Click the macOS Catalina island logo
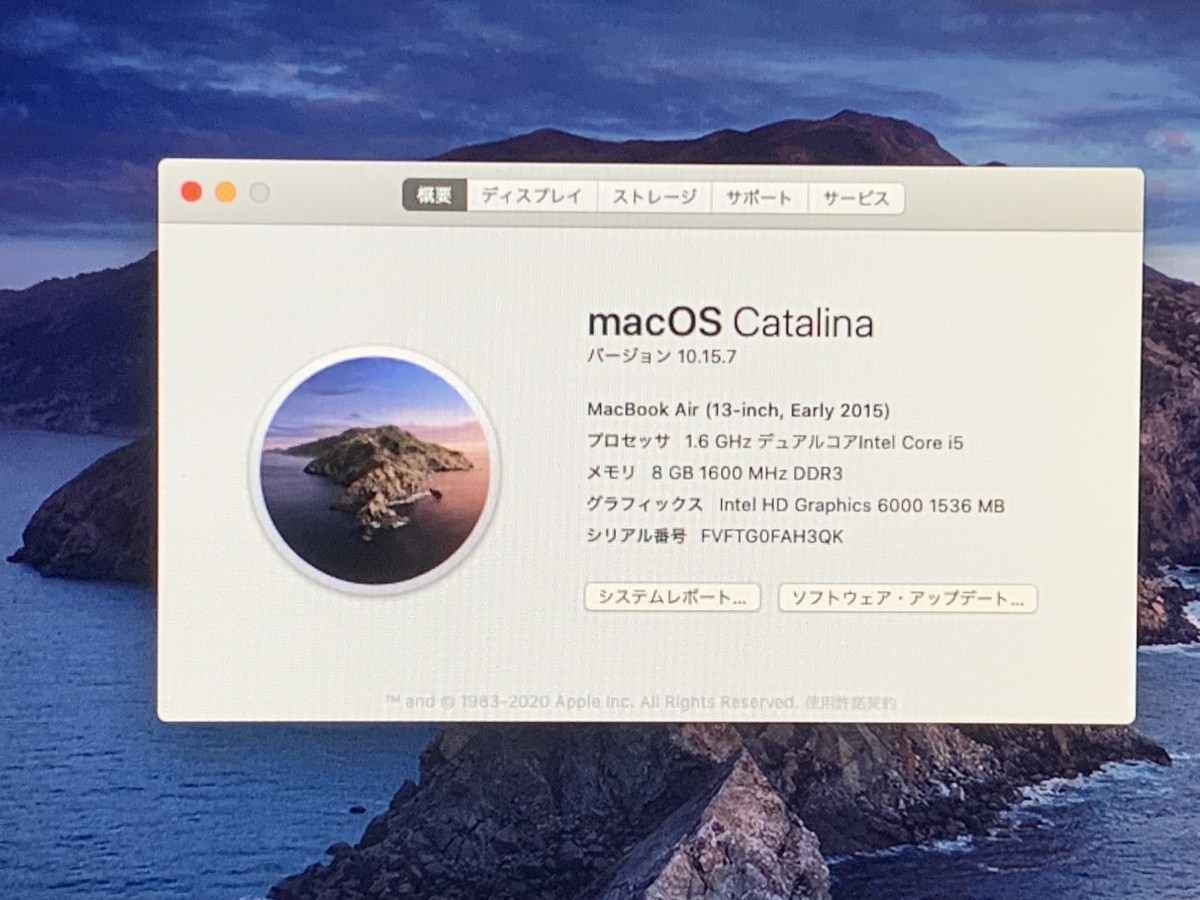Screen dimensions: 1200x900 click(x=375, y=471)
